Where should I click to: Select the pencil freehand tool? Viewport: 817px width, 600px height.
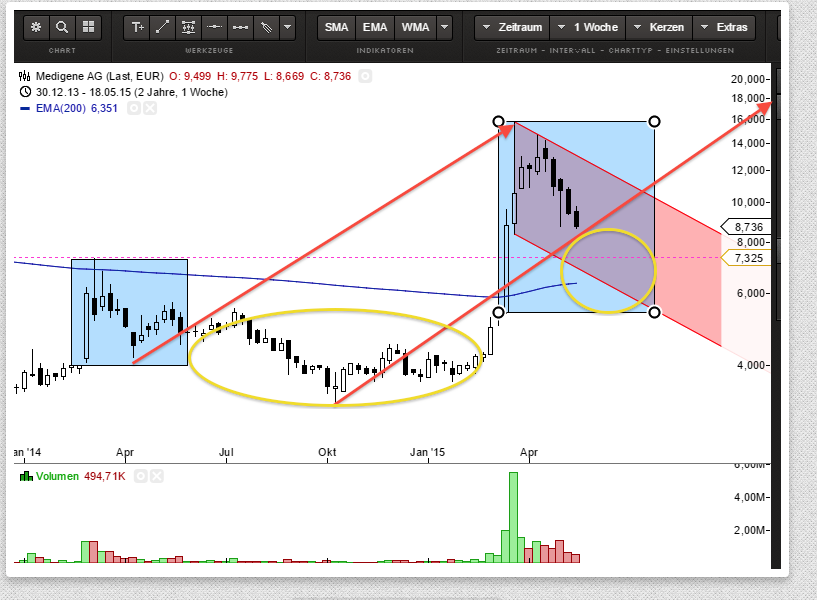(x=266, y=27)
